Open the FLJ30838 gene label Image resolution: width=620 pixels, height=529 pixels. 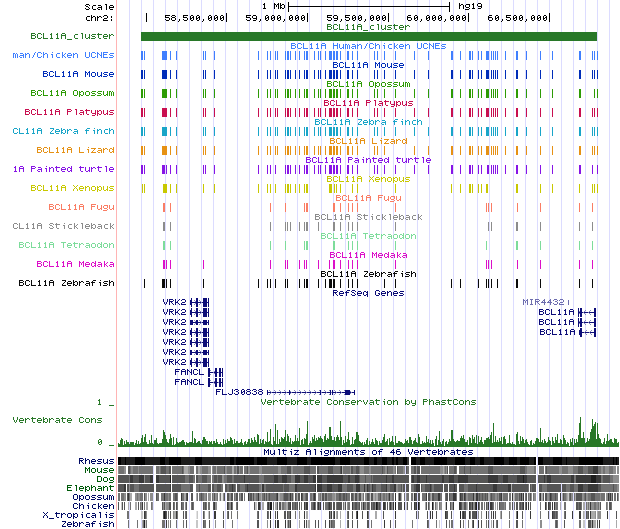[239, 391]
